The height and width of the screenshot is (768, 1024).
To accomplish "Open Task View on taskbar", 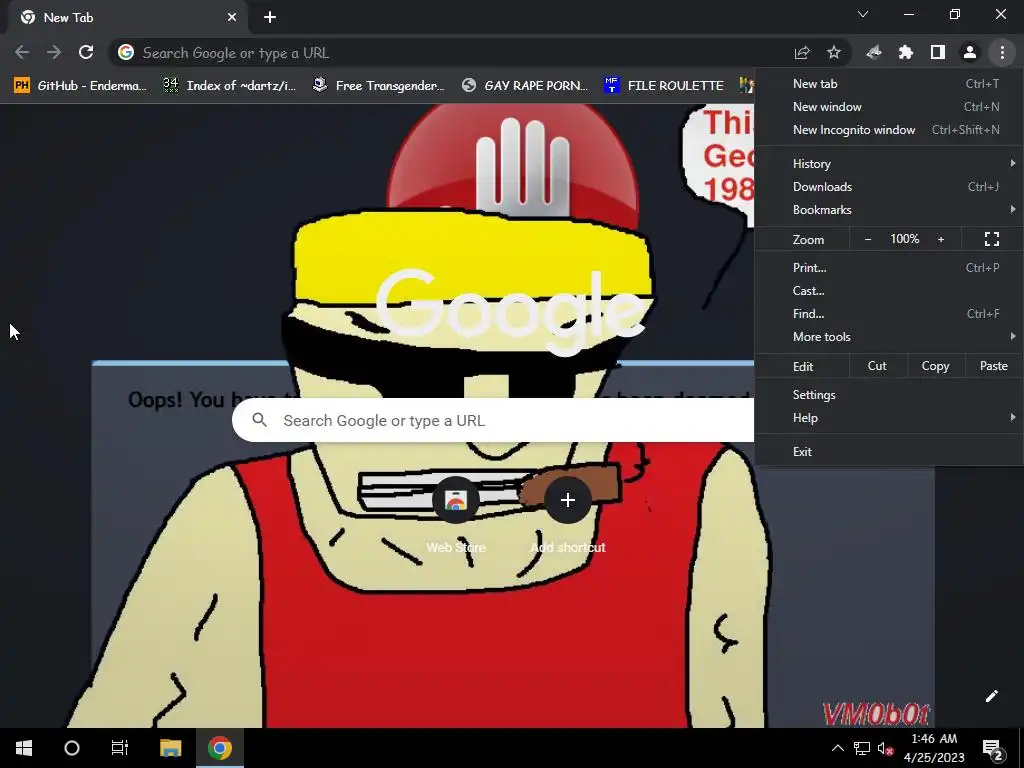I will [120, 748].
